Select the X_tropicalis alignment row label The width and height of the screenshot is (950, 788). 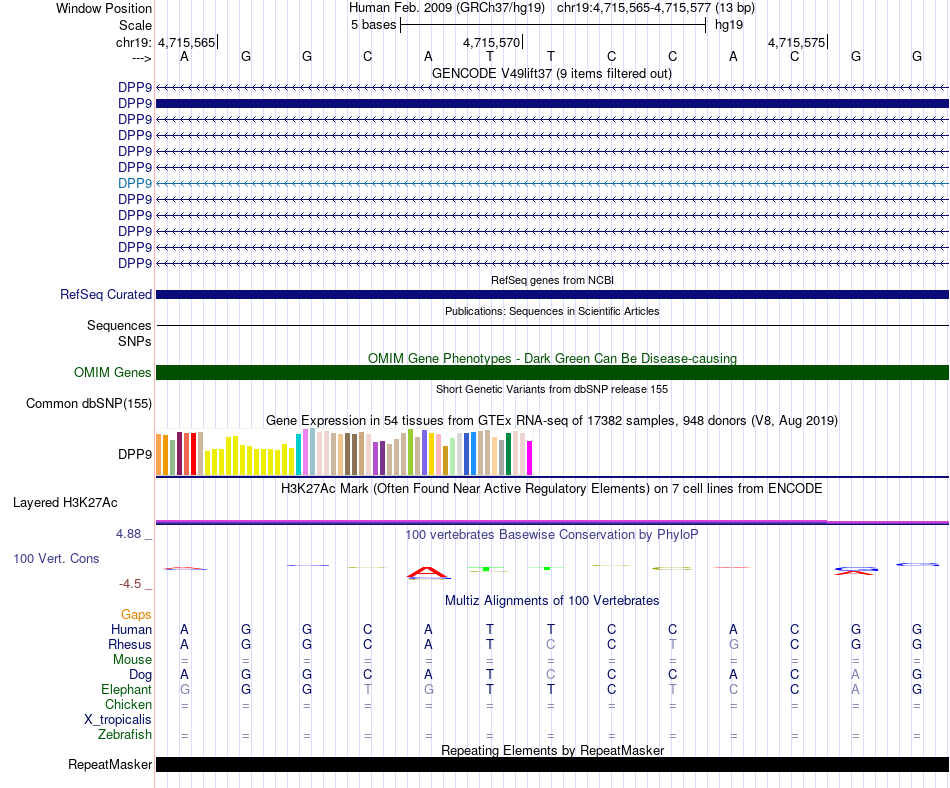(118, 720)
